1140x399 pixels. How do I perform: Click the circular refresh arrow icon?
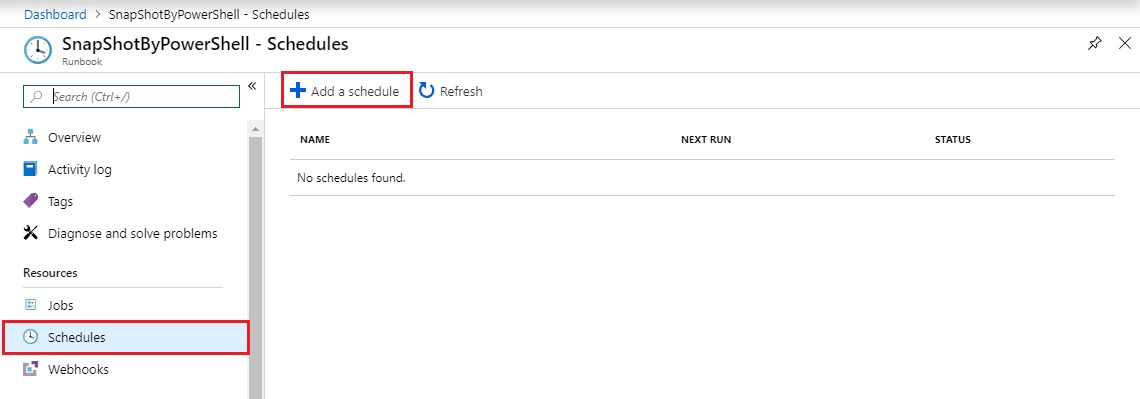pyautogui.click(x=427, y=91)
